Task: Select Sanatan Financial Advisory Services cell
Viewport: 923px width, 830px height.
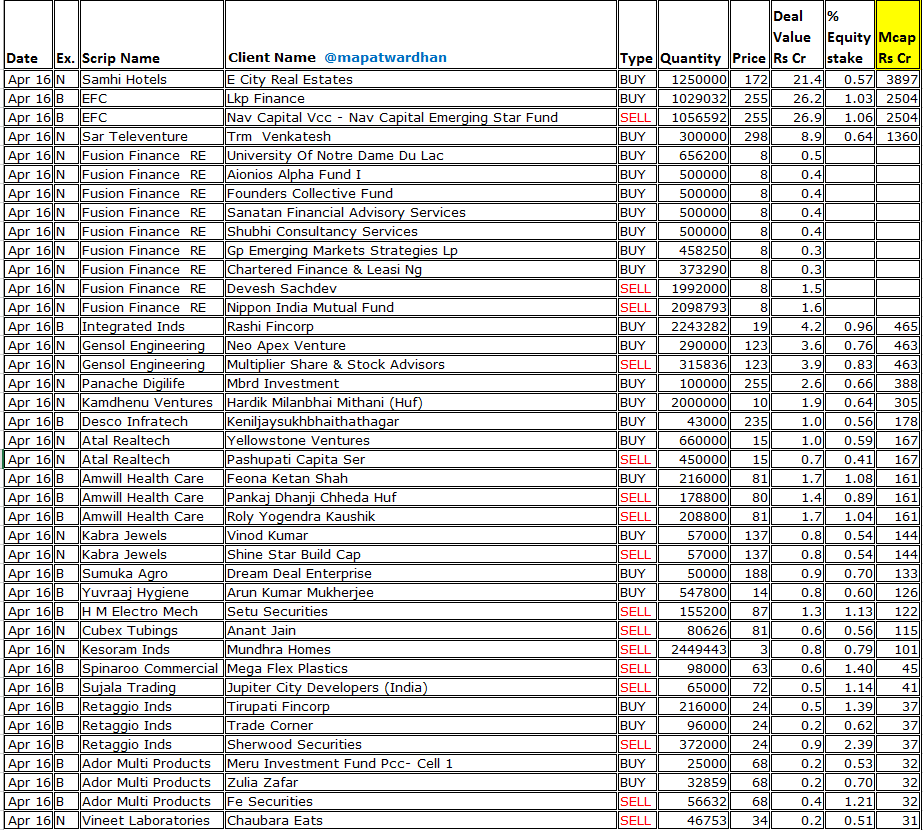Action: (x=421, y=213)
